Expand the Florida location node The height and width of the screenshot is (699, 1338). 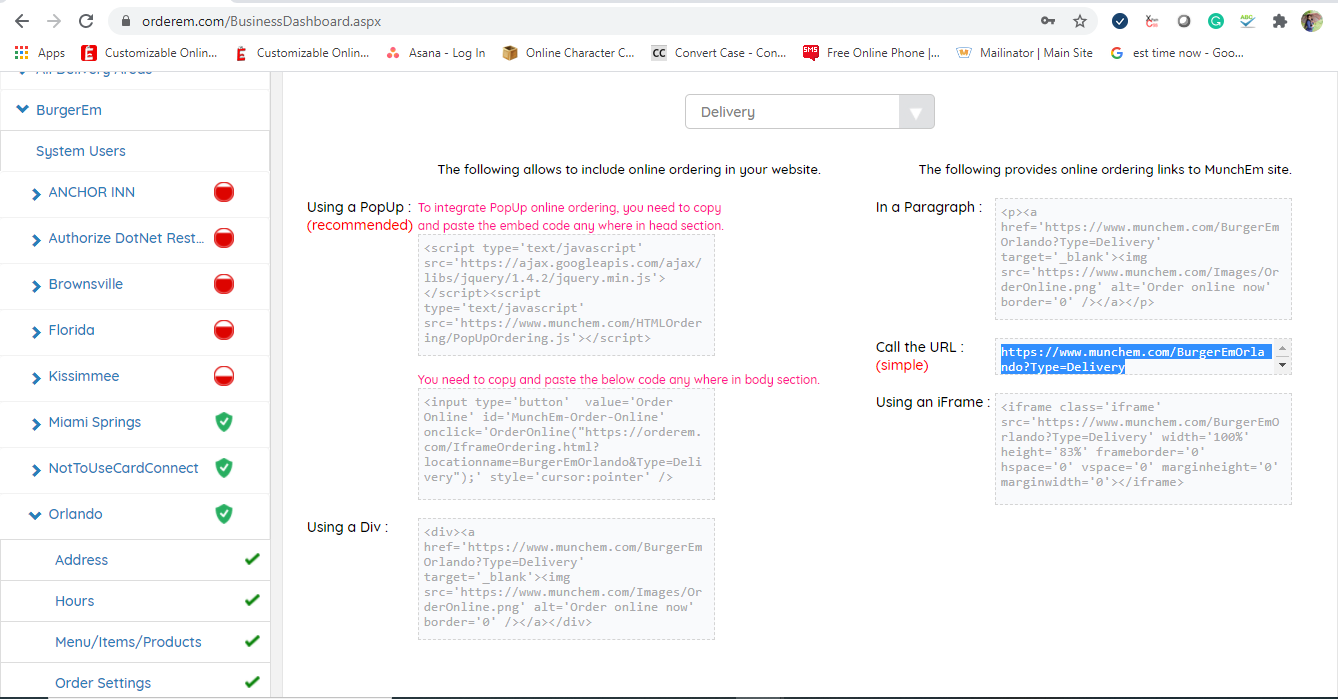[x=37, y=331]
